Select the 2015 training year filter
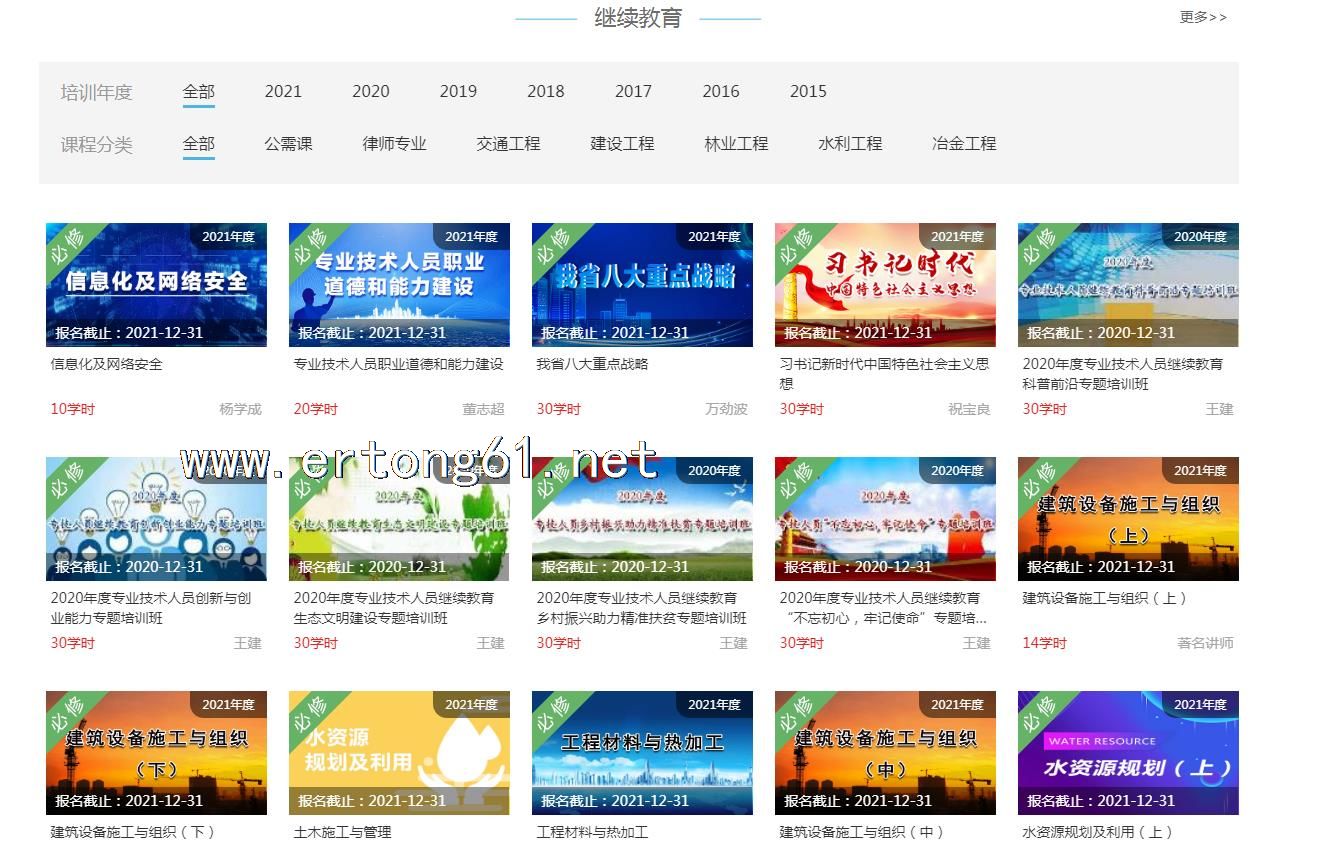Screen dimensions: 1319x851 click(x=808, y=91)
